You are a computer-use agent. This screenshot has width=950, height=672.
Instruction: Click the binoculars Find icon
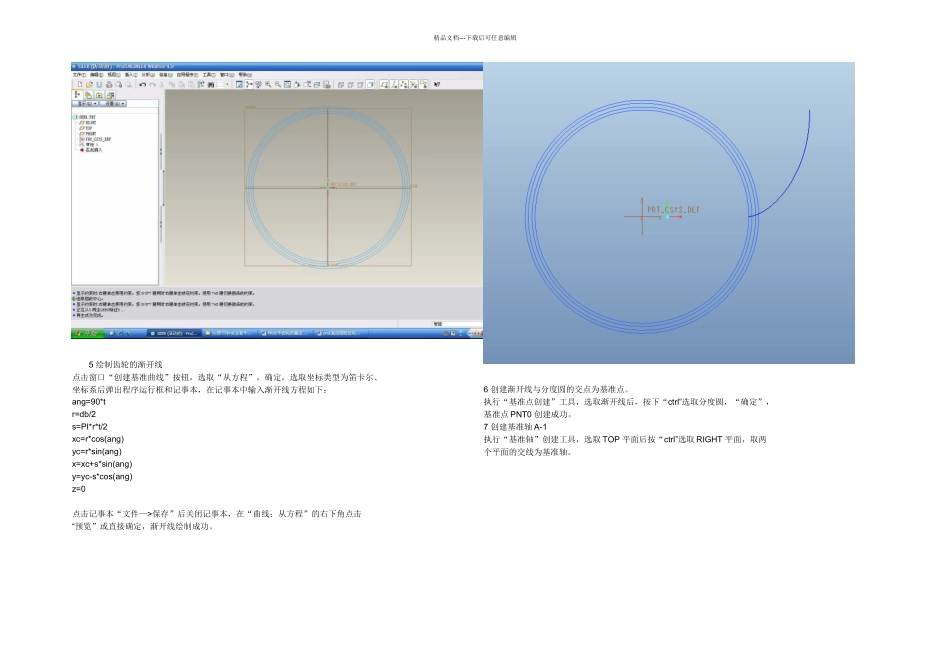point(211,84)
